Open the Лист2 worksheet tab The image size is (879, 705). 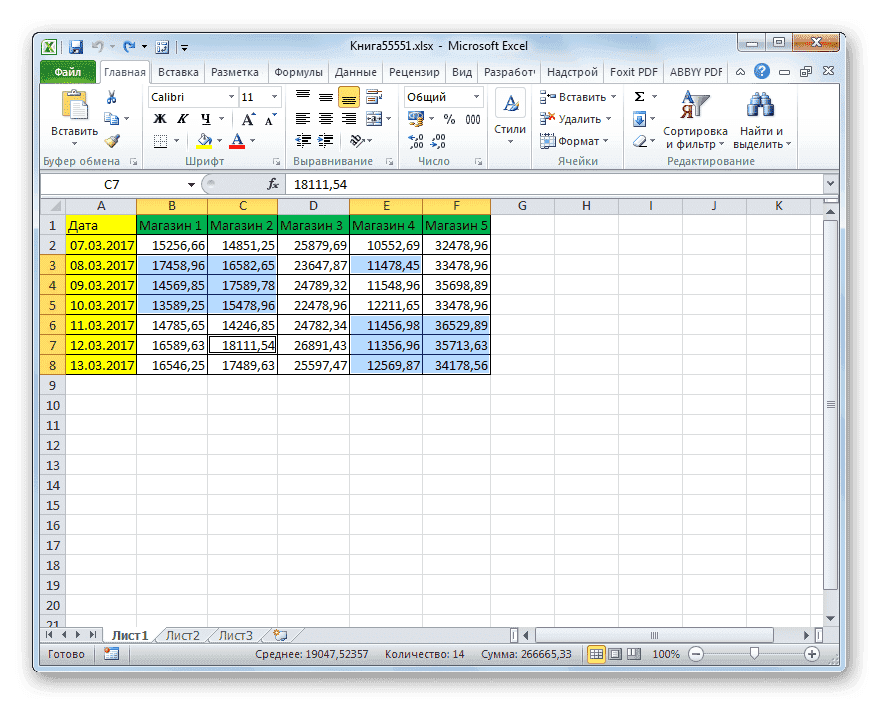[183, 634]
